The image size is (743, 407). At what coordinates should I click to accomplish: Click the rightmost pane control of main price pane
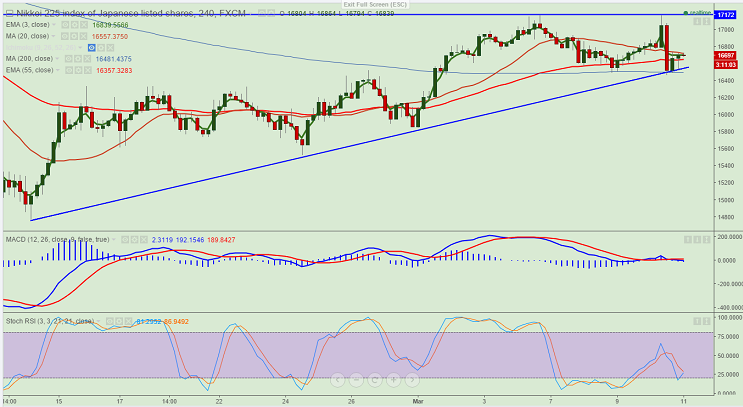click(706, 21)
